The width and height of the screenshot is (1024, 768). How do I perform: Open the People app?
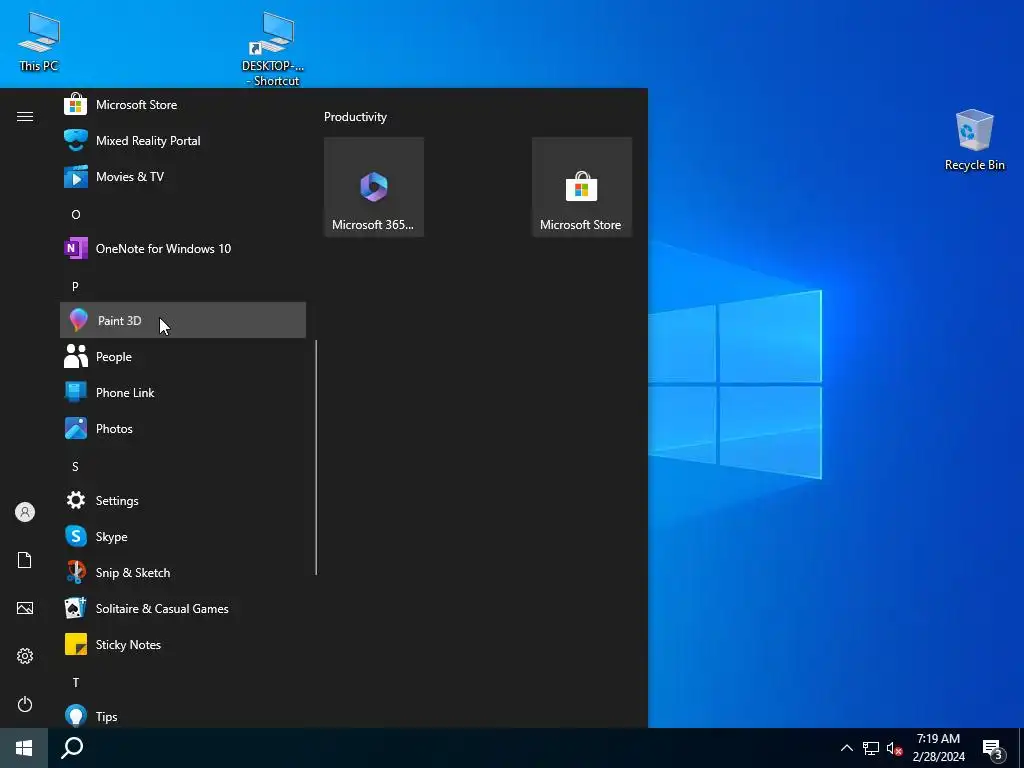(x=183, y=357)
